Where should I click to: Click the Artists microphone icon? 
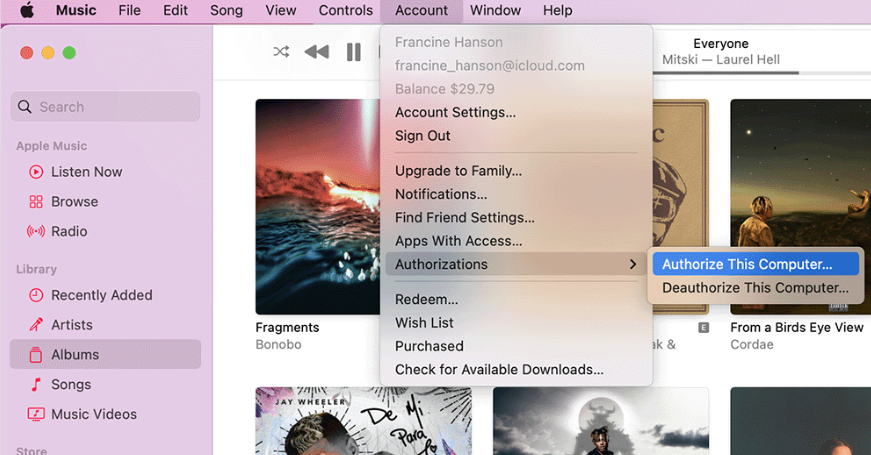pos(36,324)
